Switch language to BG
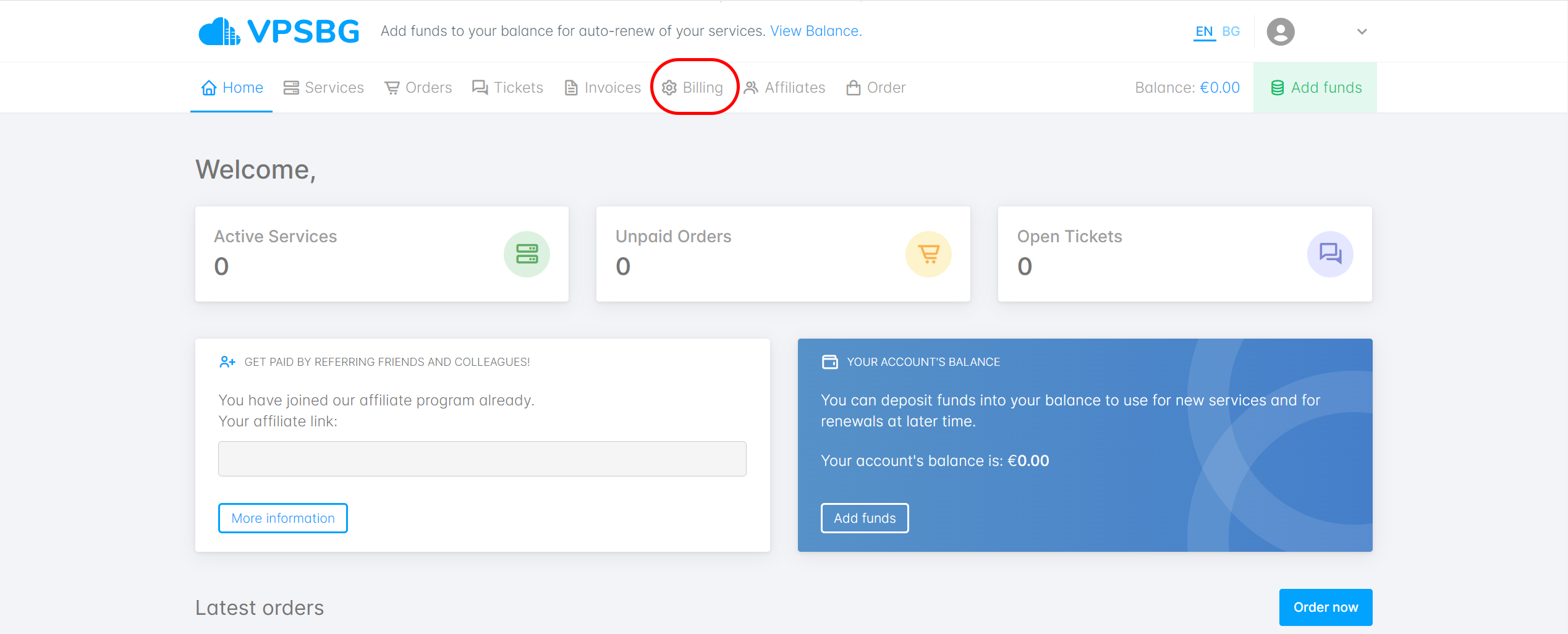This screenshot has width=1568, height=634. tap(1231, 32)
